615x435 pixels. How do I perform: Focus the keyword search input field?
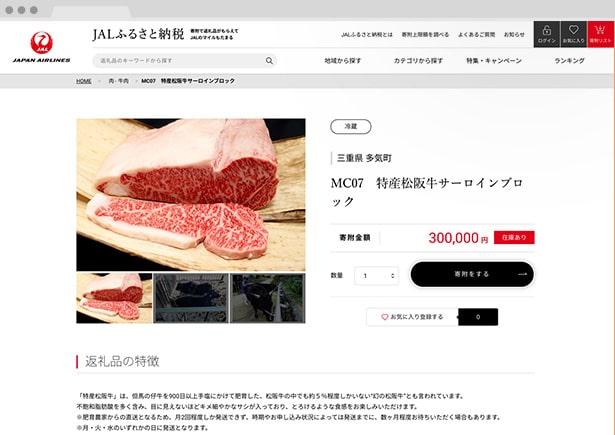tap(180, 60)
